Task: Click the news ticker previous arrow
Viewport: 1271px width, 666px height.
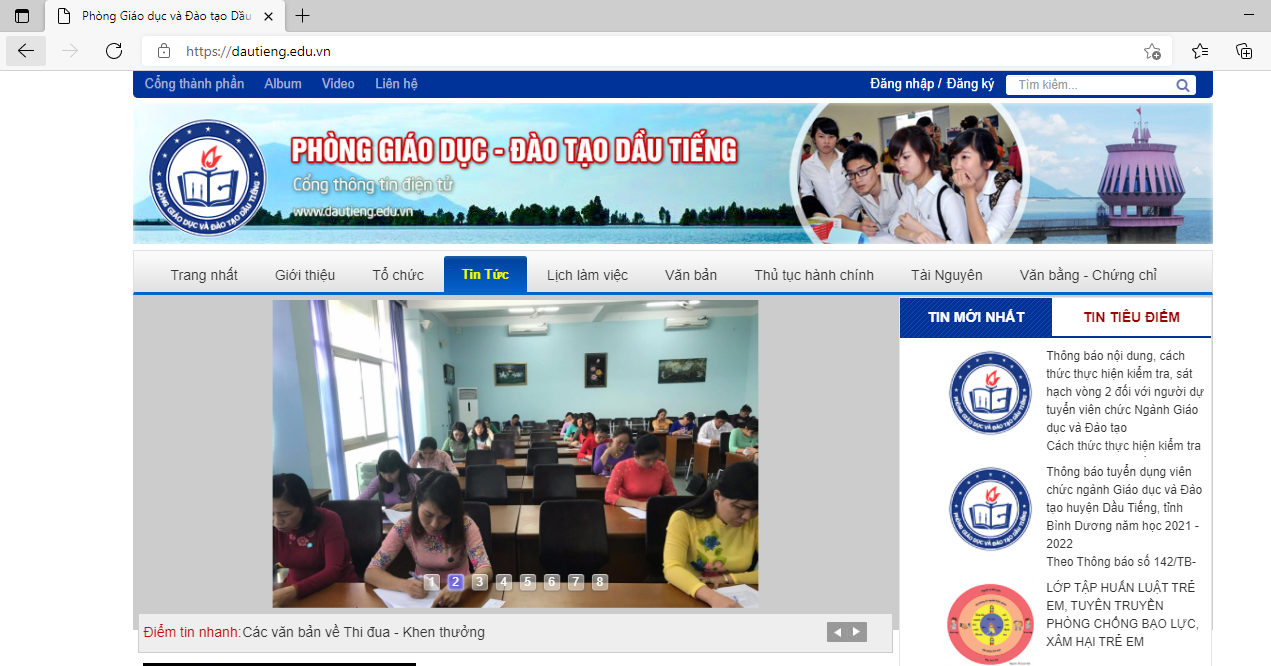Action: (837, 632)
